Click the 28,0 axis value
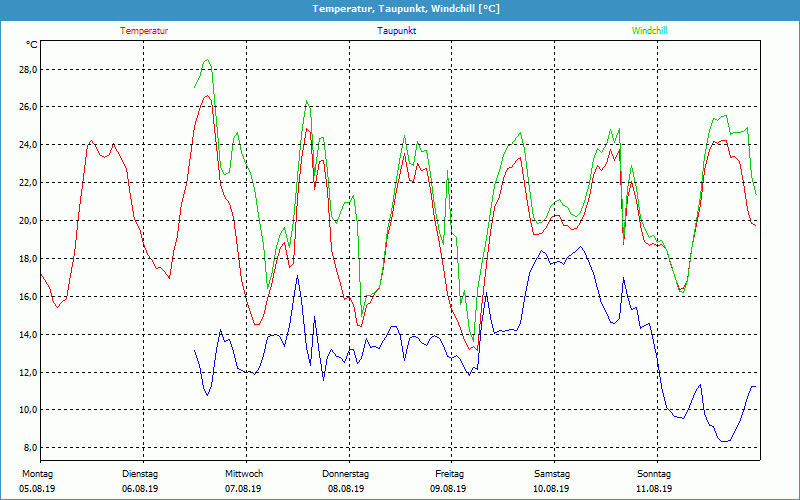This screenshot has width=800, height=500. coord(28,69)
